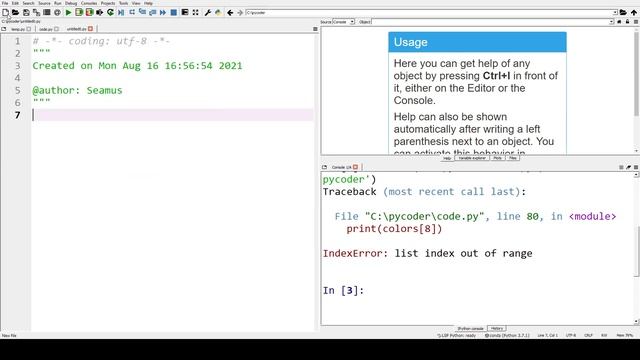The height and width of the screenshot is (360, 640).
Task: Step into function in debugger
Action: (142, 13)
